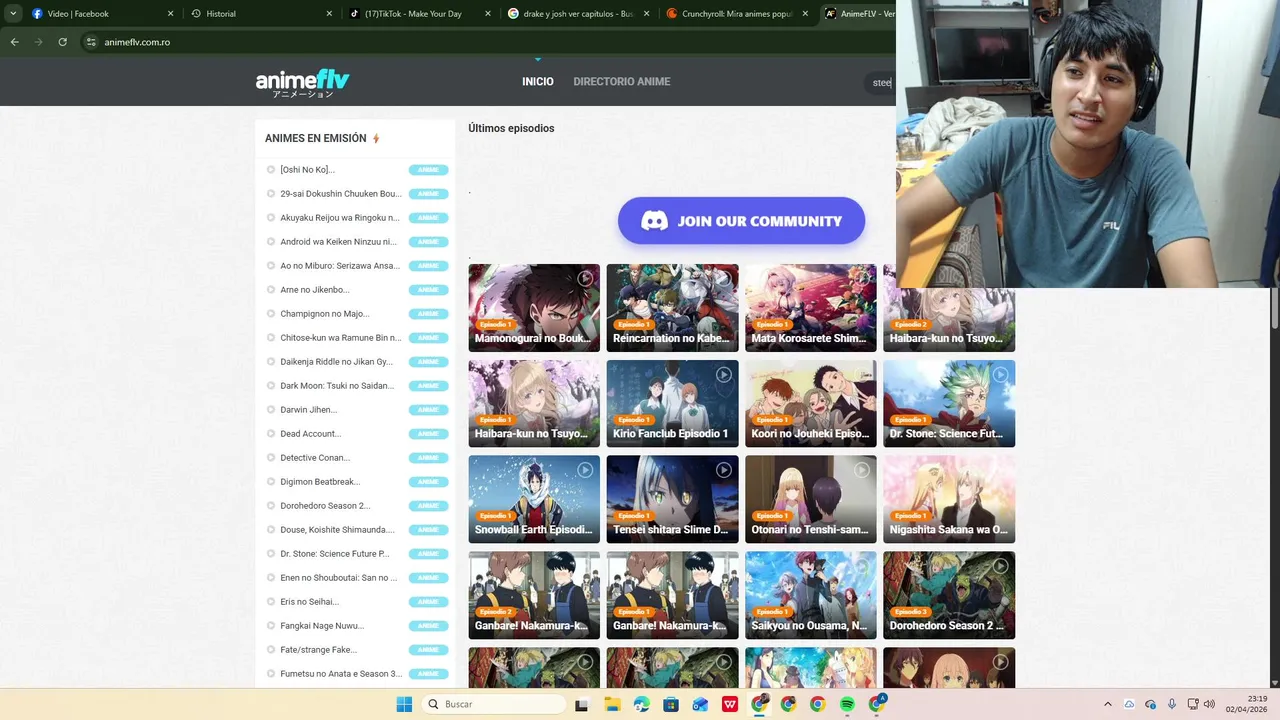
Task: Click play icon on Snowball Earth thumbnail
Action: click(x=585, y=470)
